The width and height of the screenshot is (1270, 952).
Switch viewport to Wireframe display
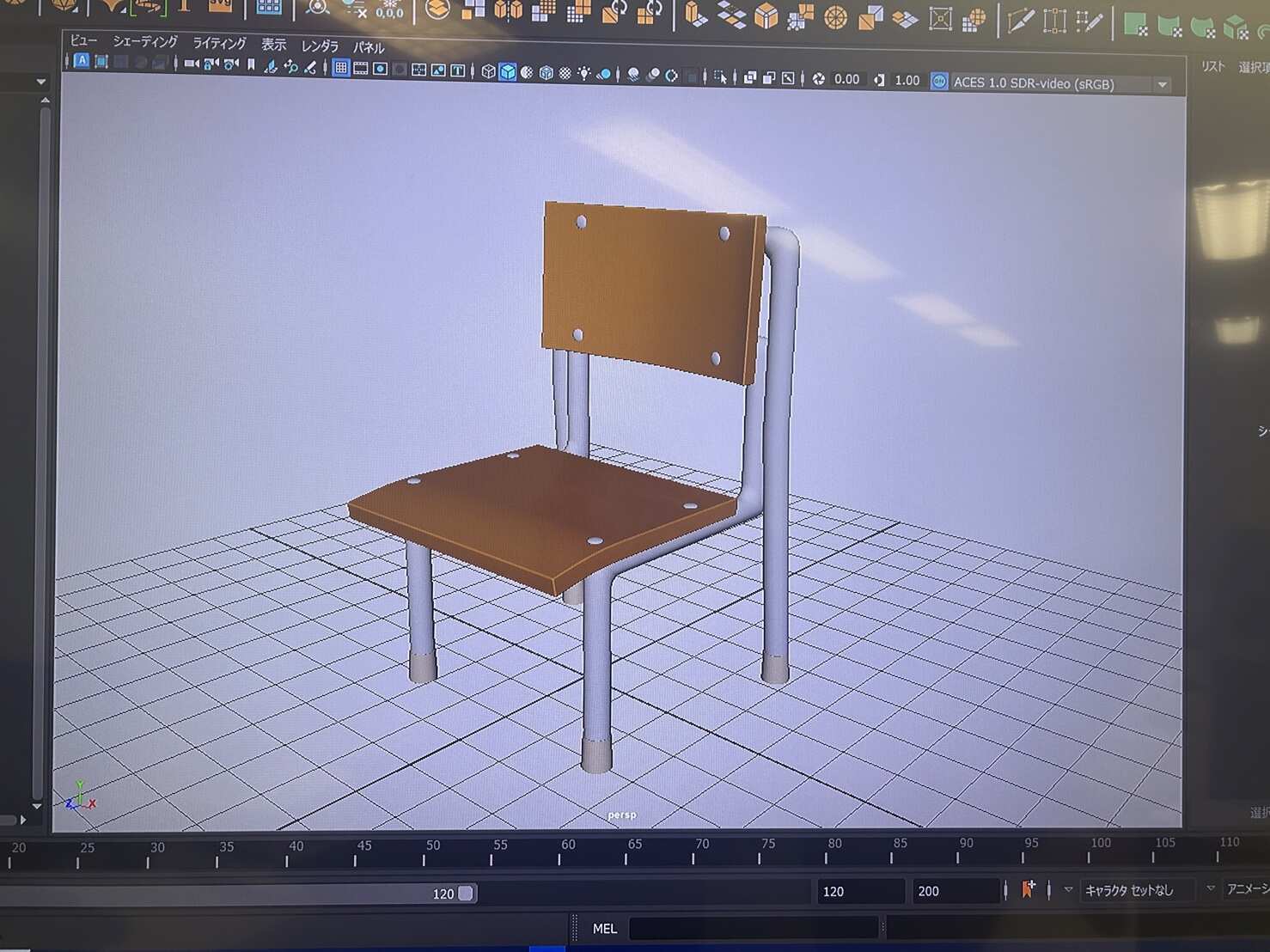coord(488,71)
